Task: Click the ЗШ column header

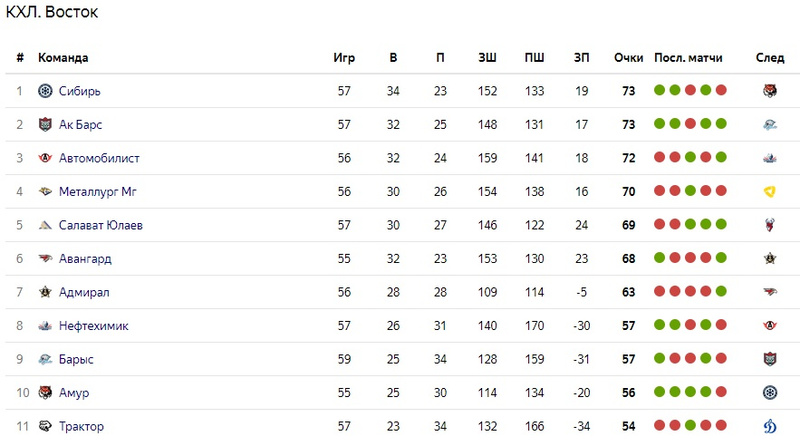Action: (487, 58)
